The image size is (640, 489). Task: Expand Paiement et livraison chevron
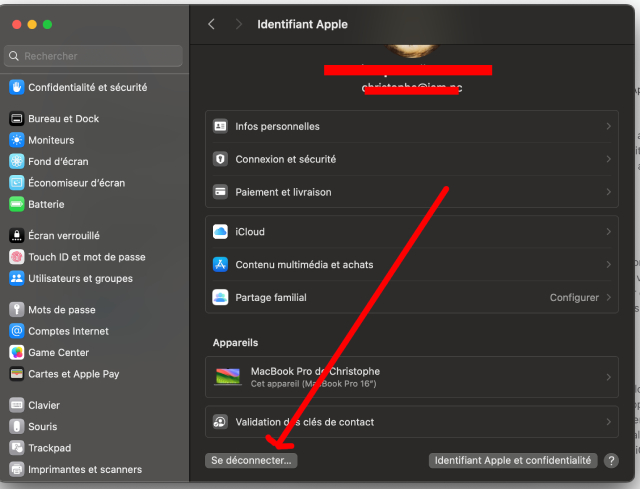609,191
